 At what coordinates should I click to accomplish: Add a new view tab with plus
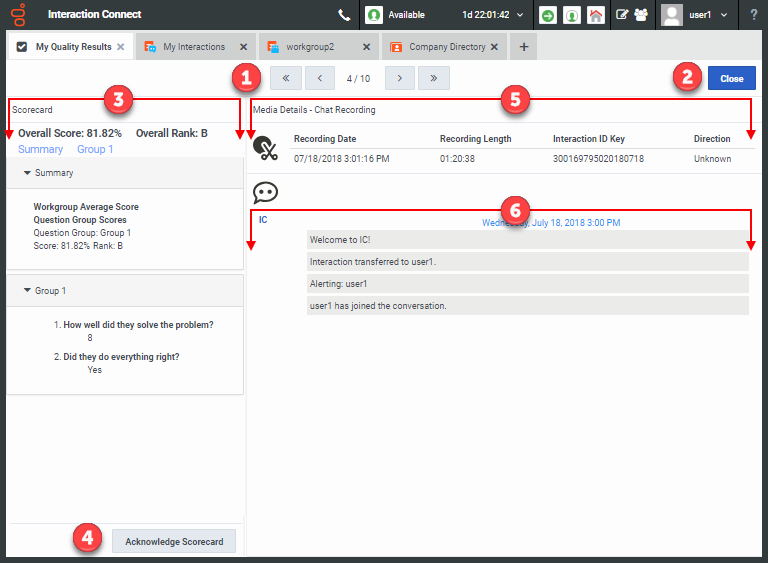coord(523,47)
